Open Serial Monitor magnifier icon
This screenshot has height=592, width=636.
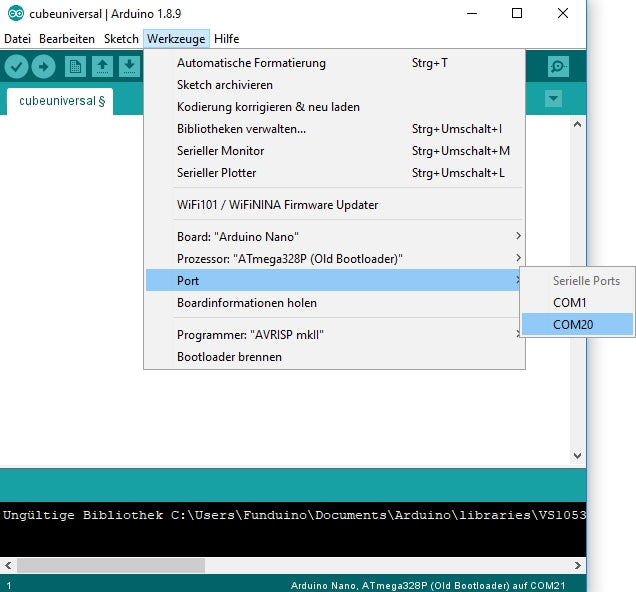(558, 66)
